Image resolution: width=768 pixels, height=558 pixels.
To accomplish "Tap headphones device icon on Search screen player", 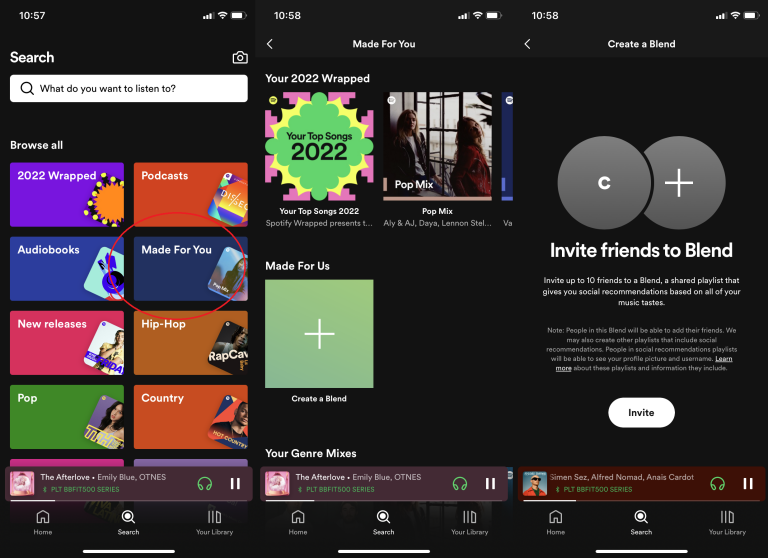I will pos(205,484).
